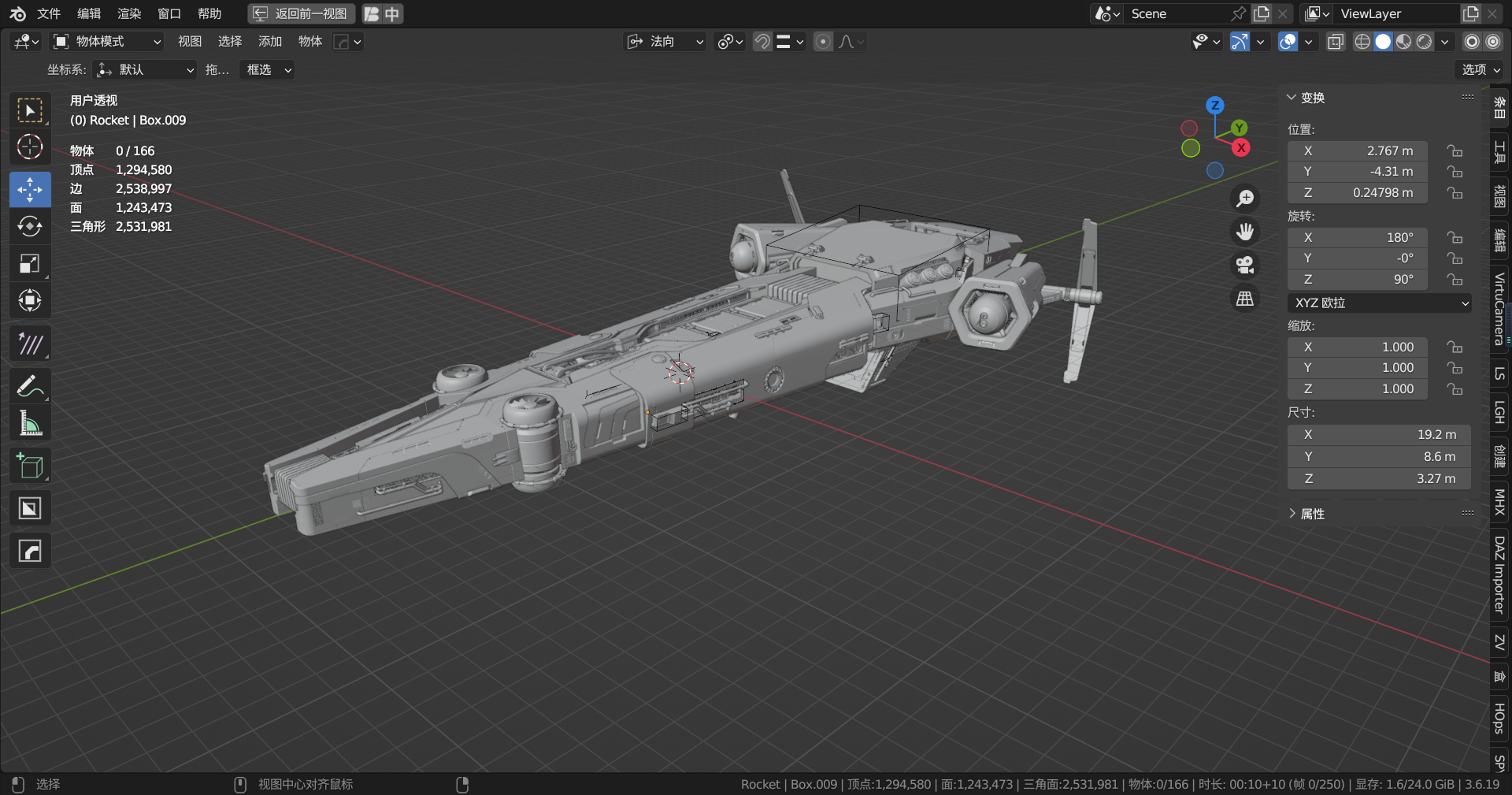Activate the 3D cursor tool
Screen dimensions: 1512x795
pyautogui.click(x=30, y=147)
